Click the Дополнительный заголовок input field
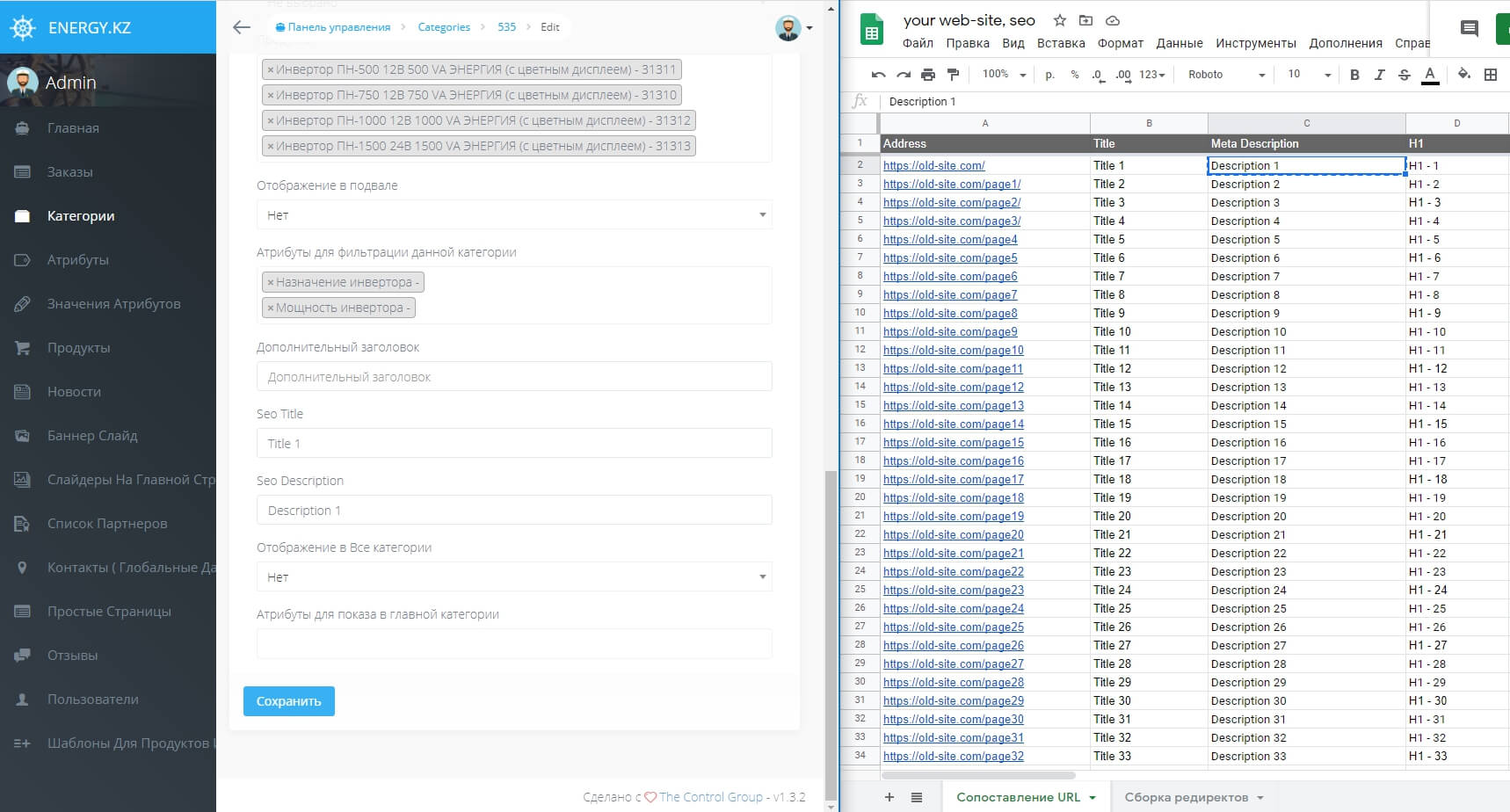This screenshot has width=1510, height=812. tap(514, 376)
